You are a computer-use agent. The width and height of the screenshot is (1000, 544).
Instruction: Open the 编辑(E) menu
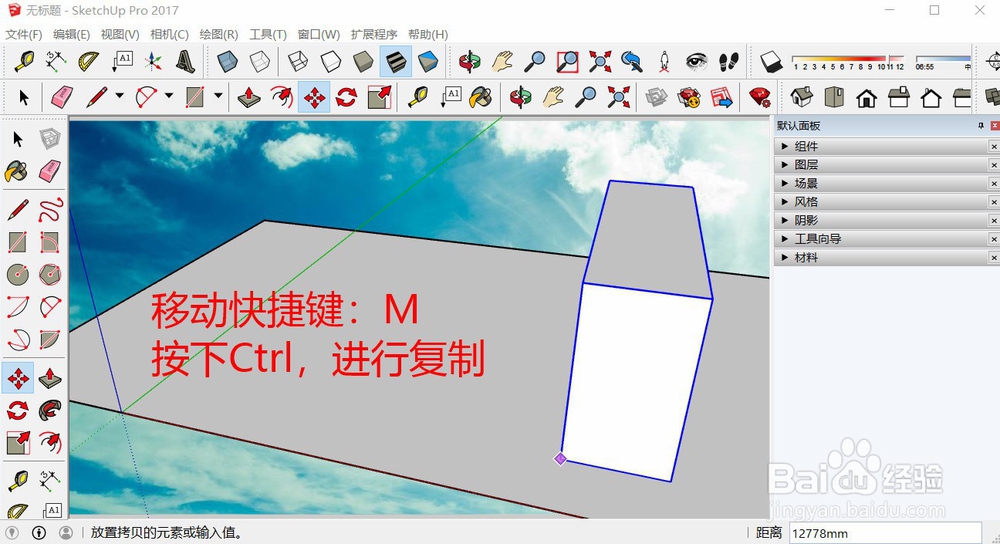[71, 34]
